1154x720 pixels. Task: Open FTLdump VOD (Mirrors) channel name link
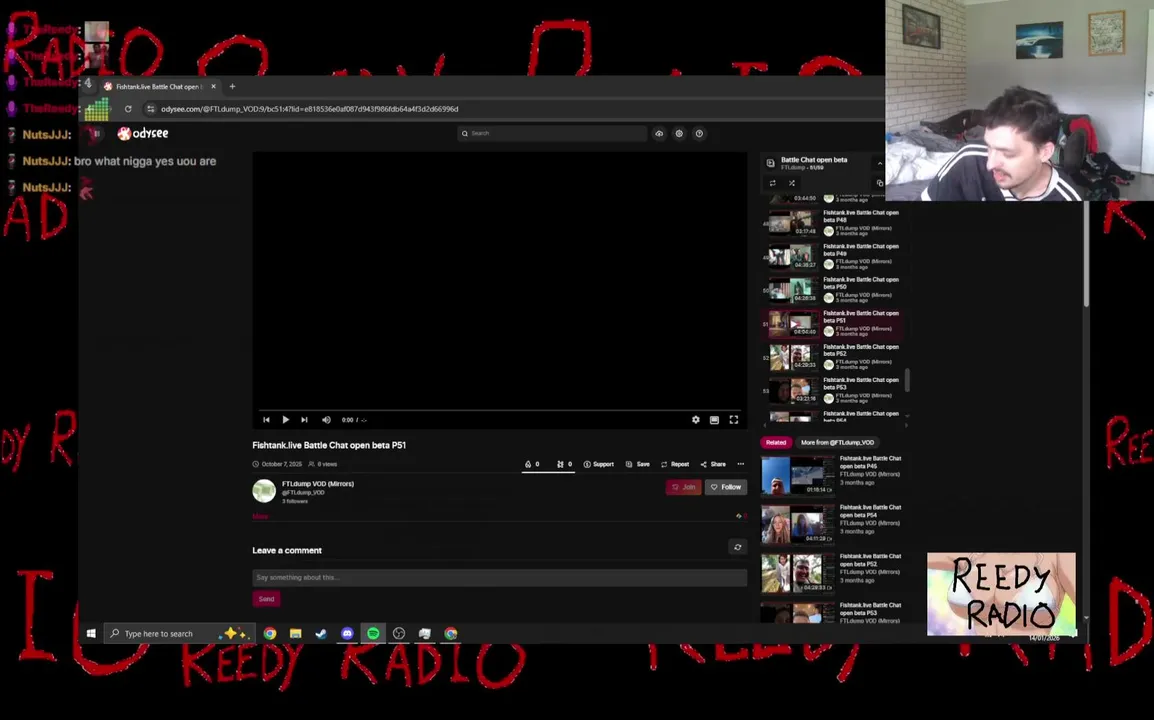click(x=318, y=484)
